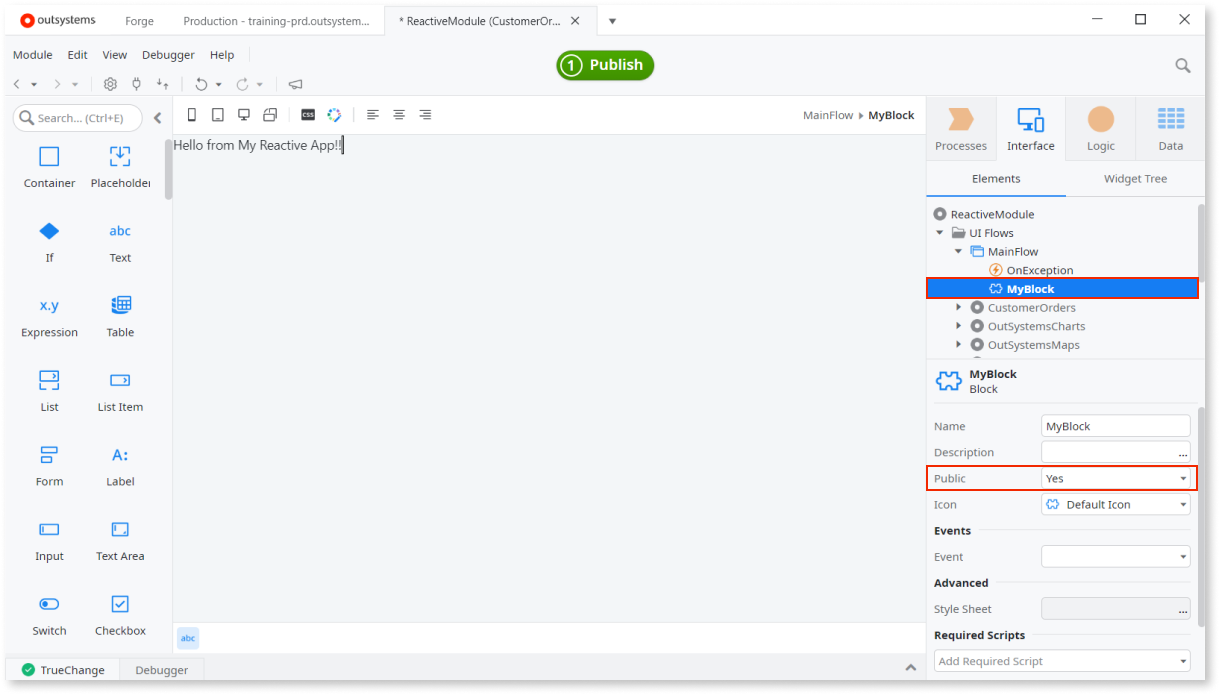Toggle tablet preview mode in the canvas toolbar
The height and width of the screenshot is (695, 1220).
217,114
